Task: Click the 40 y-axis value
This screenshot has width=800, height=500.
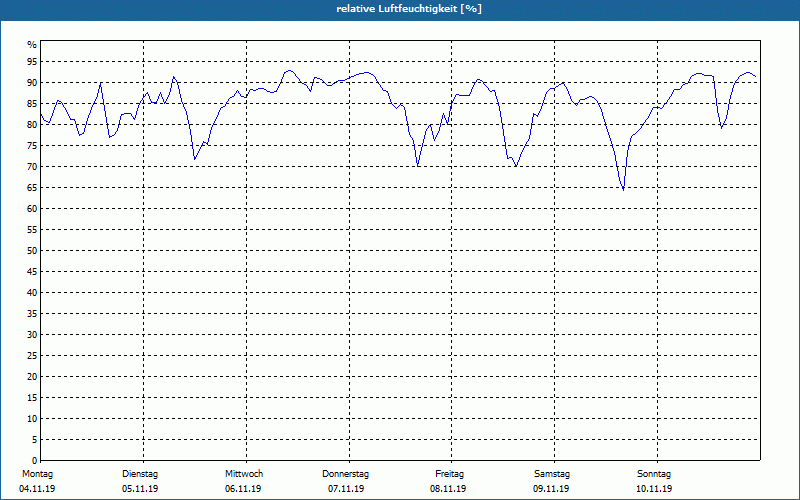Action: (32, 292)
